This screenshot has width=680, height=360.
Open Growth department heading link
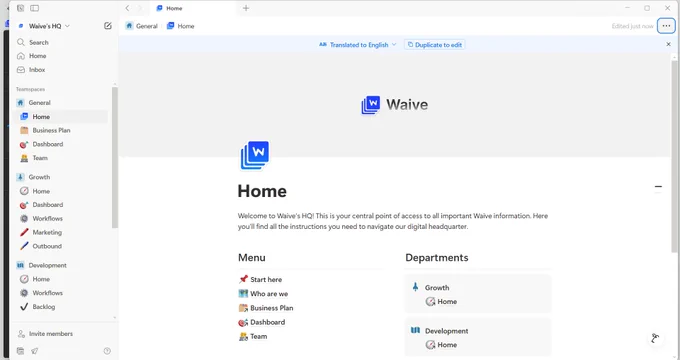[437, 288]
